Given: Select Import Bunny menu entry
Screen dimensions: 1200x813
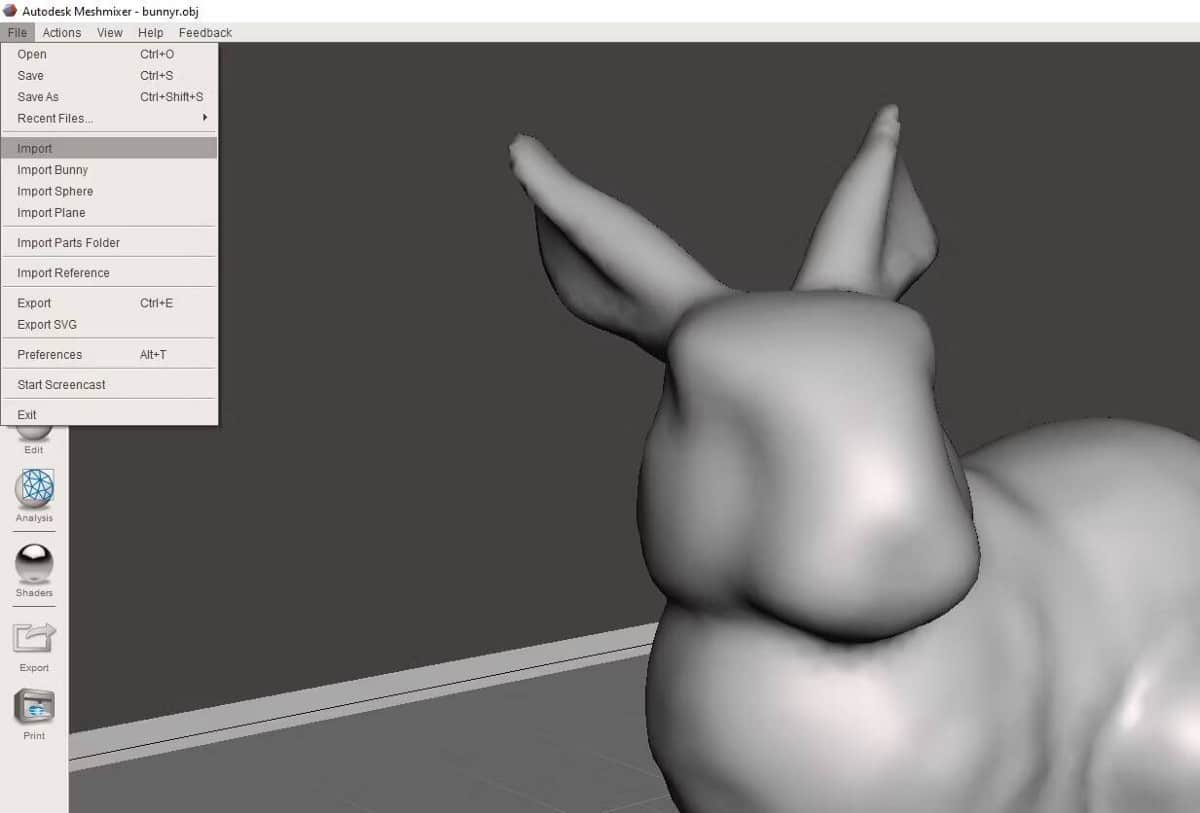Looking at the screenshot, I should 109,170.
